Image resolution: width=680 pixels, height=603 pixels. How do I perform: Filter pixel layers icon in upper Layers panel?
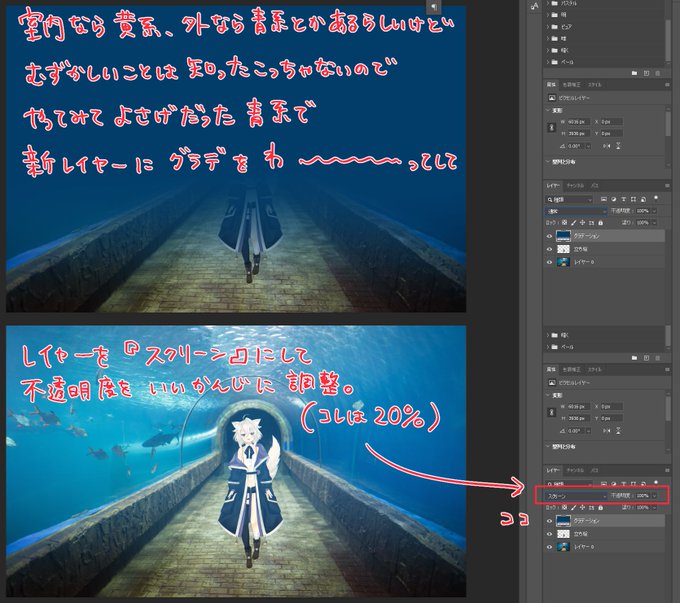click(603, 199)
